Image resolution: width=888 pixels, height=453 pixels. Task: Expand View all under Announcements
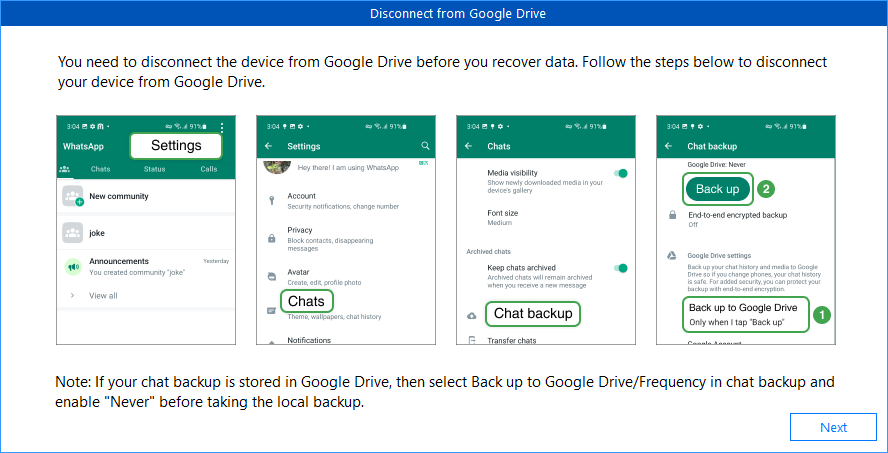102,296
